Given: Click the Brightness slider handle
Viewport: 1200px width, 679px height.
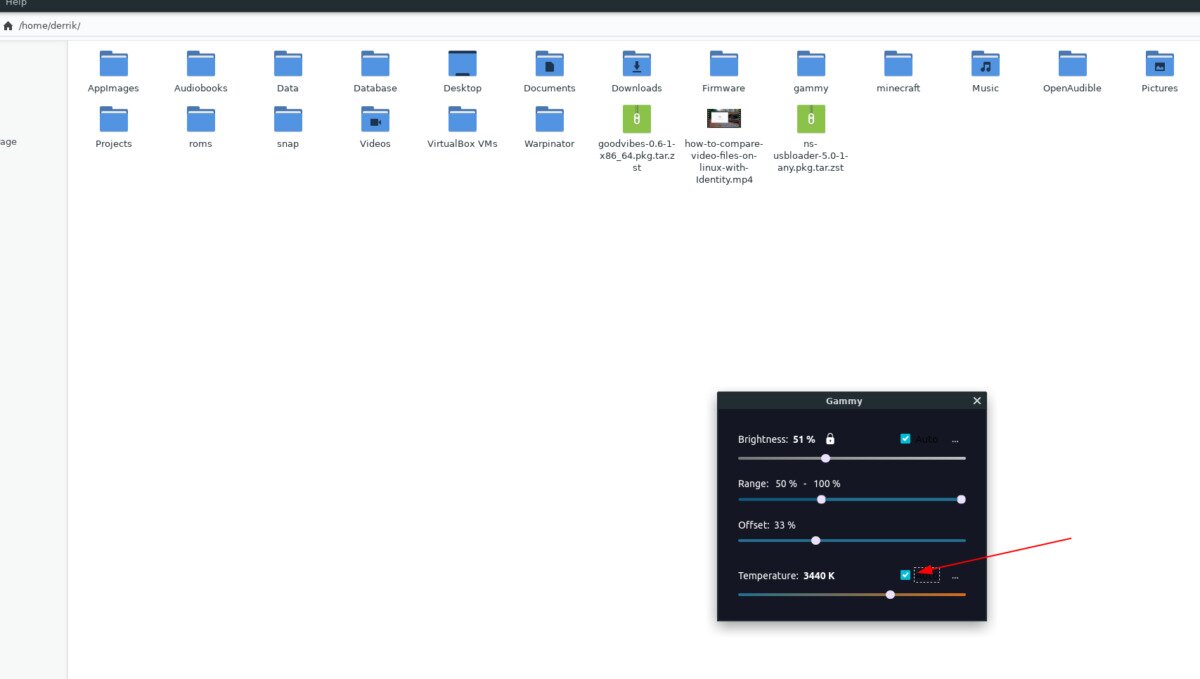Looking at the screenshot, I should point(825,458).
